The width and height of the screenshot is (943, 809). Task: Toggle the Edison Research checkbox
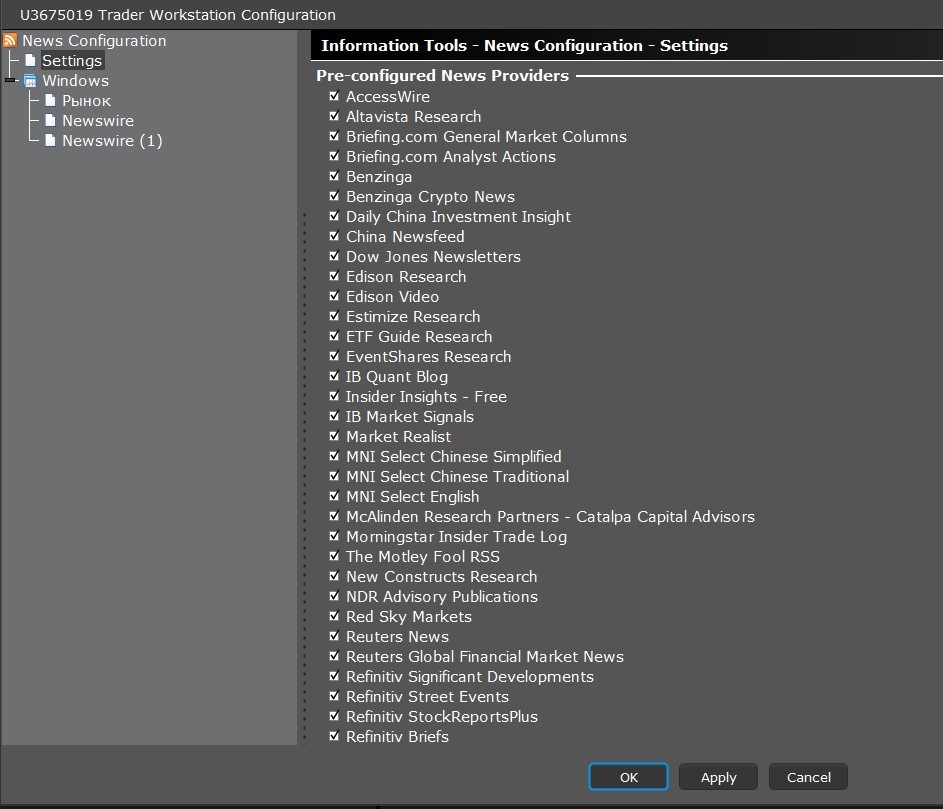coord(334,275)
